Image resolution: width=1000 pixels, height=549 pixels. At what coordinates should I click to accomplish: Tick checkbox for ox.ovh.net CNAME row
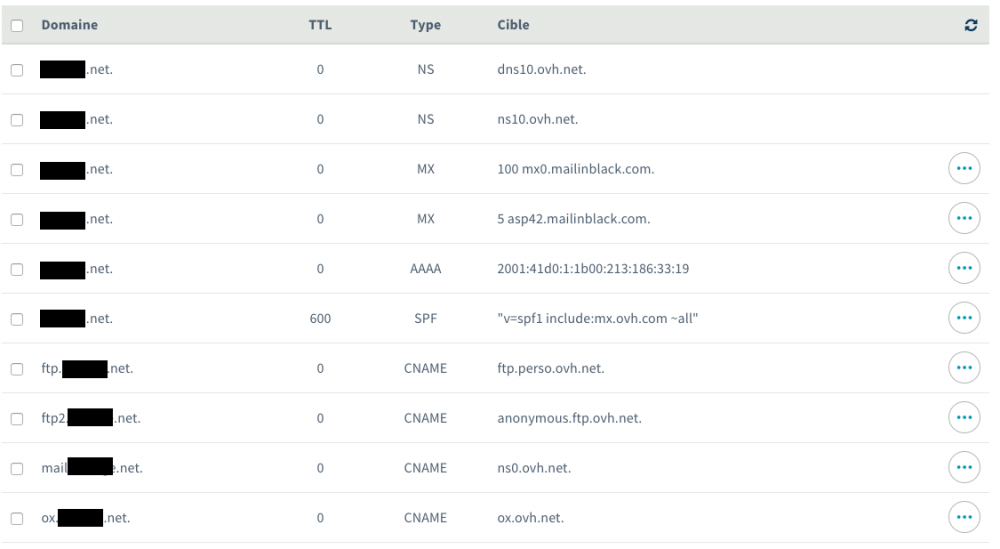17,518
